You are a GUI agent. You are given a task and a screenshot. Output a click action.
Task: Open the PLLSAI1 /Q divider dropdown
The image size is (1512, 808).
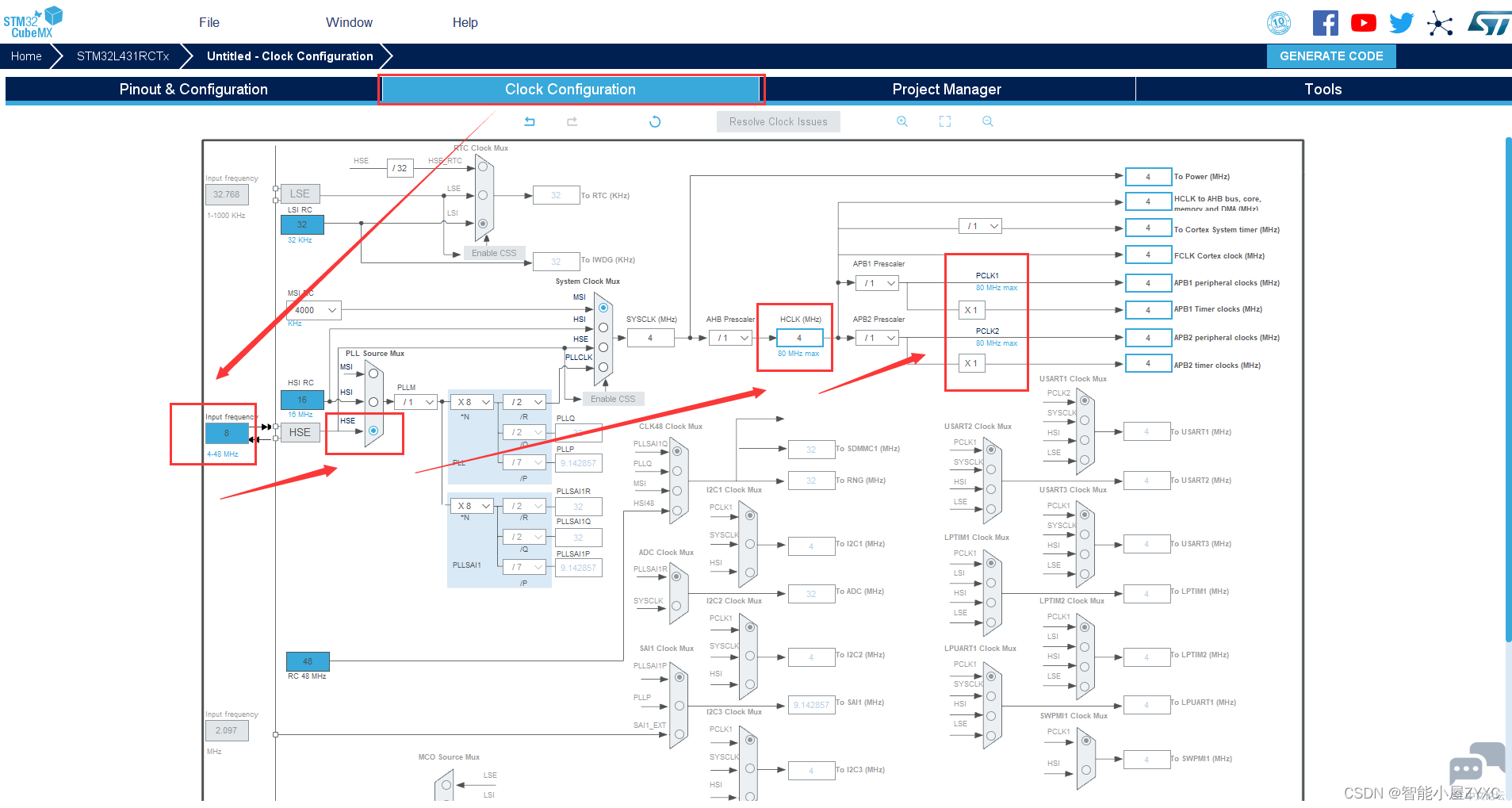[525, 537]
